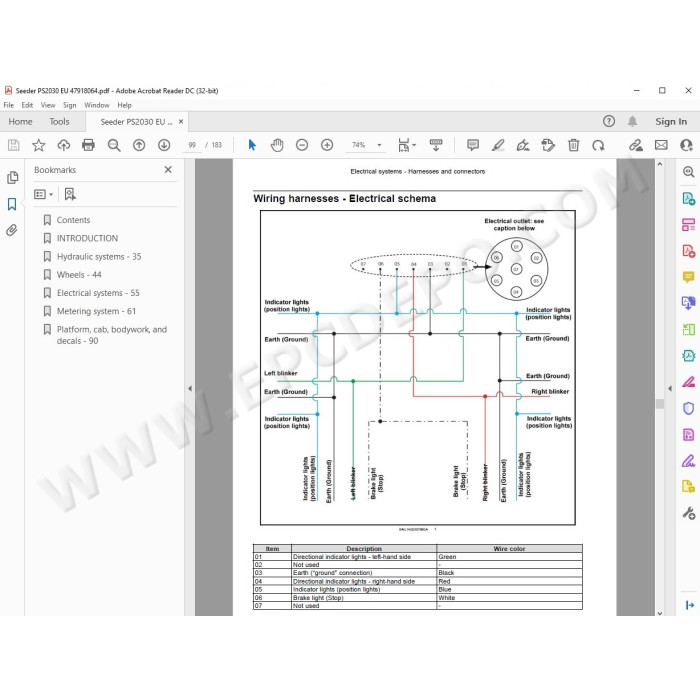Screen dimensions: 700x700
Task: Open Create PDF tool in right pane
Action: [x=688, y=251]
